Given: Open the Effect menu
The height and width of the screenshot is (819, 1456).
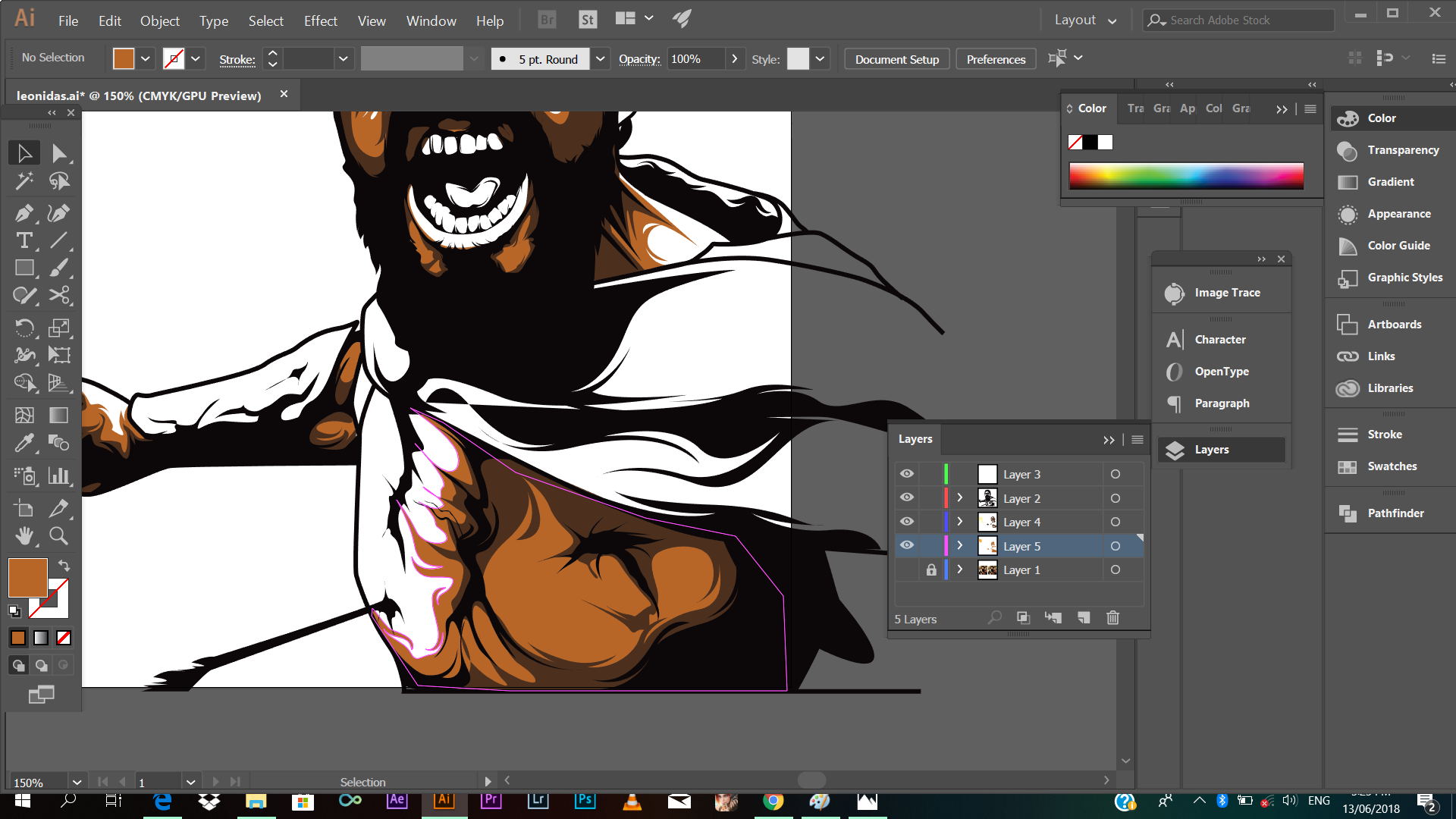Looking at the screenshot, I should 320,21.
